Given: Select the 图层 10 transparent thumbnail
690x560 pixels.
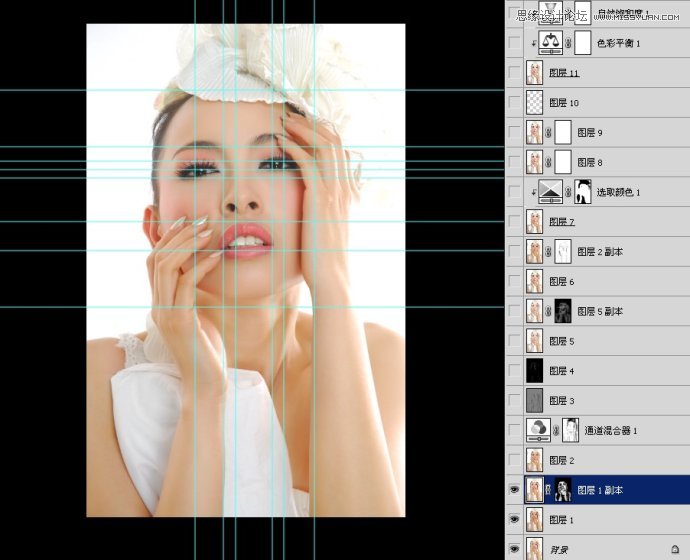Looking at the screenshot, I should tap(534, 102).
